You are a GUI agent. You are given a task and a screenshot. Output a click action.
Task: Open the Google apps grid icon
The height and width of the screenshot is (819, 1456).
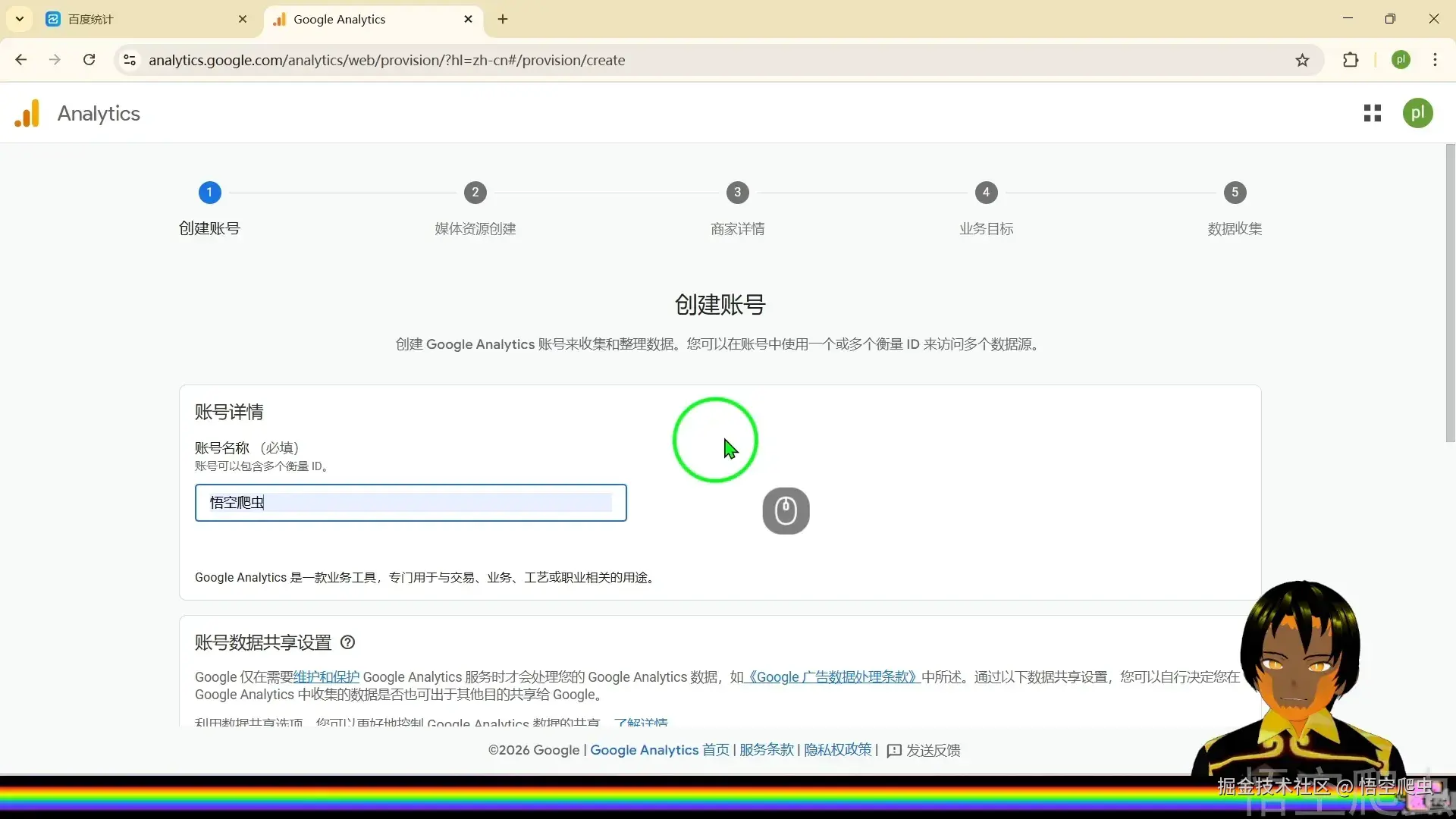[1372, 114]
